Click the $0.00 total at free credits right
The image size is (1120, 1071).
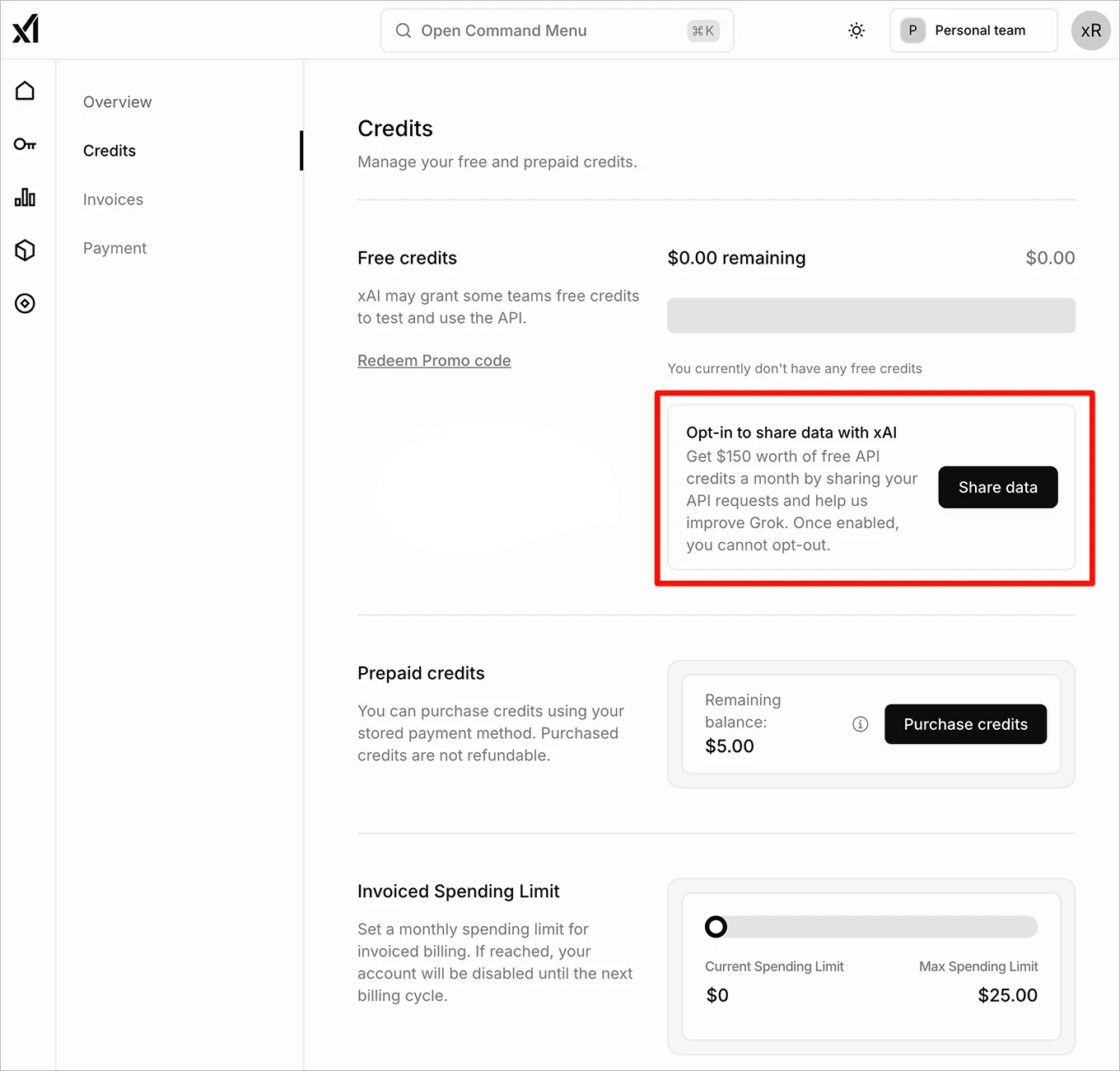pyautogui.click(x=1050, y=258)
